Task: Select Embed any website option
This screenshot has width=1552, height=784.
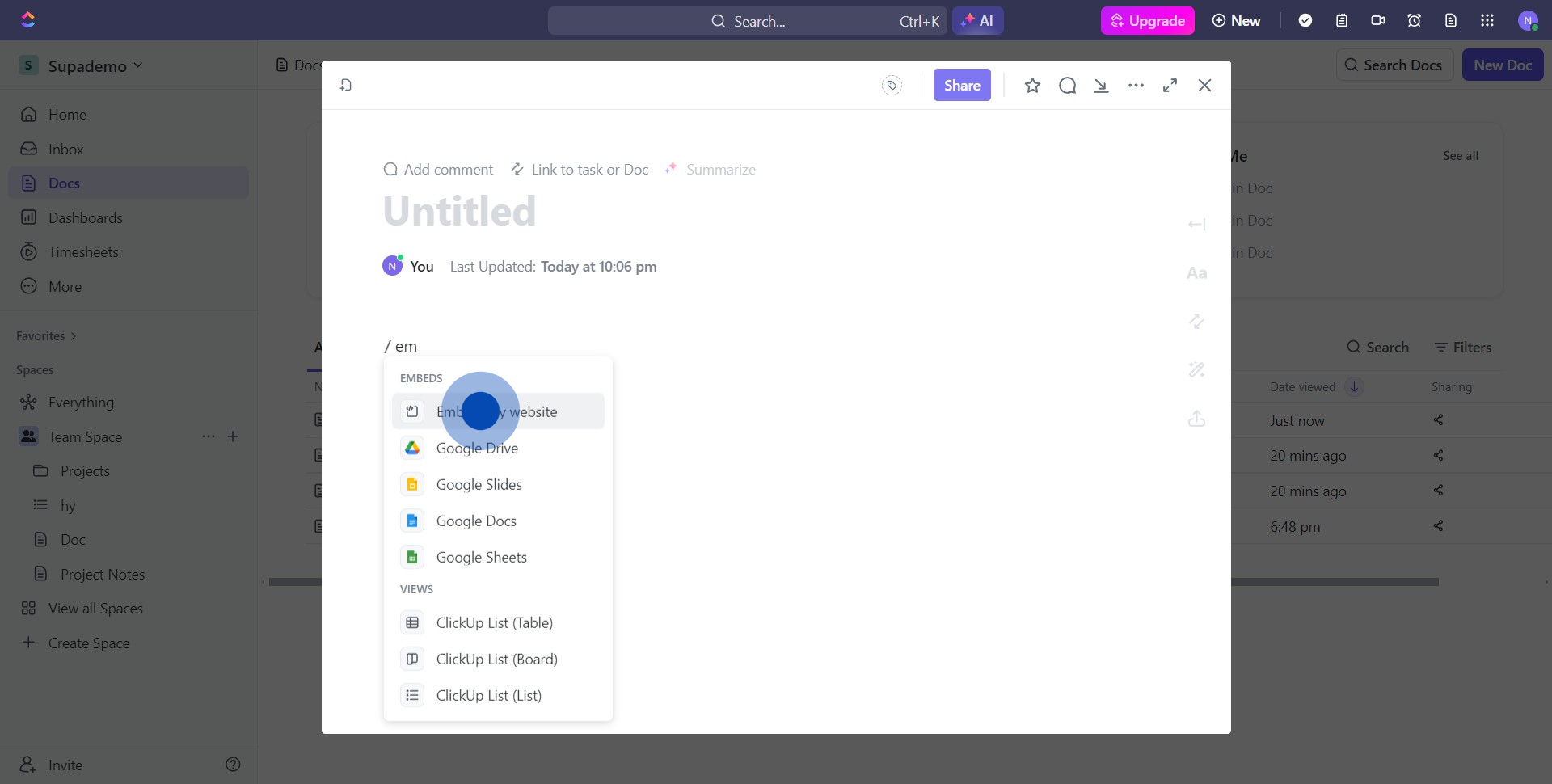Action: click(x=498, y=411)
